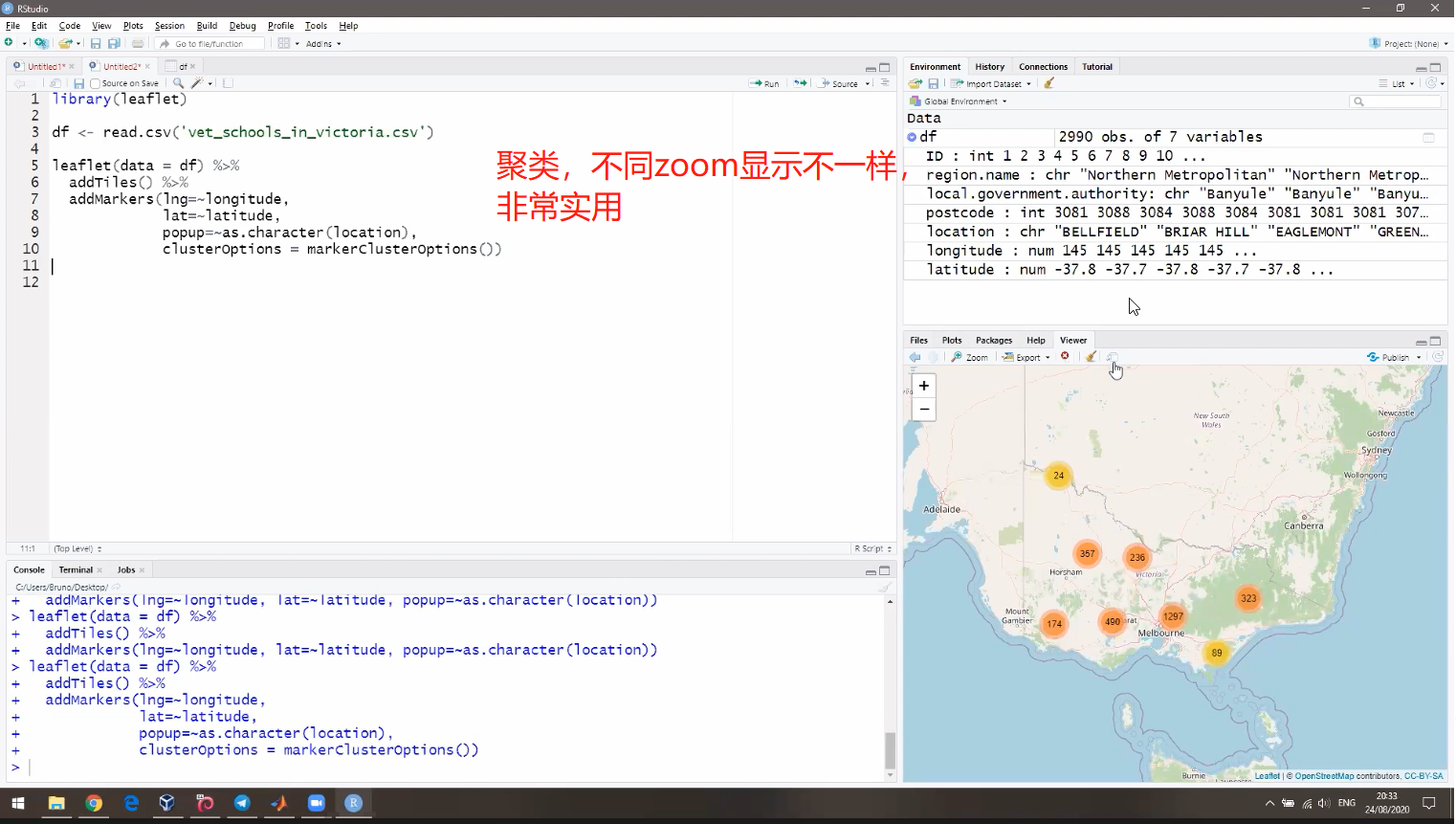Click the Publish button
The image size is (1456, 824).
(1388, 357)
